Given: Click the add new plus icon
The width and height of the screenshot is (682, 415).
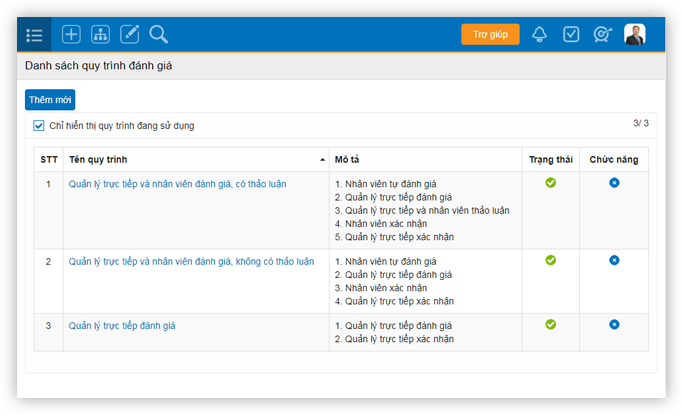Looking at the screenshot, I should [x=71, y=35].
